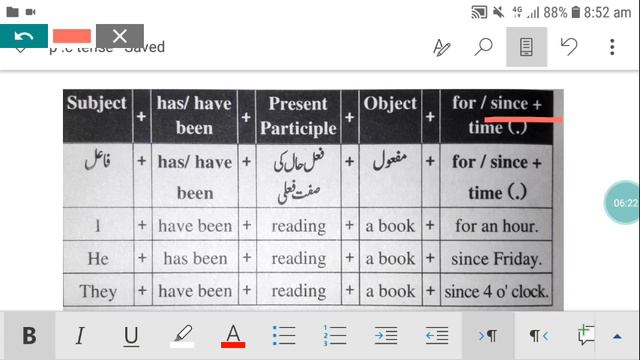Image resolution: width=640 pixels, height=360 pixels.
Task: Select the 'since 4 o' clock.' cell
Action: [496, 291]
